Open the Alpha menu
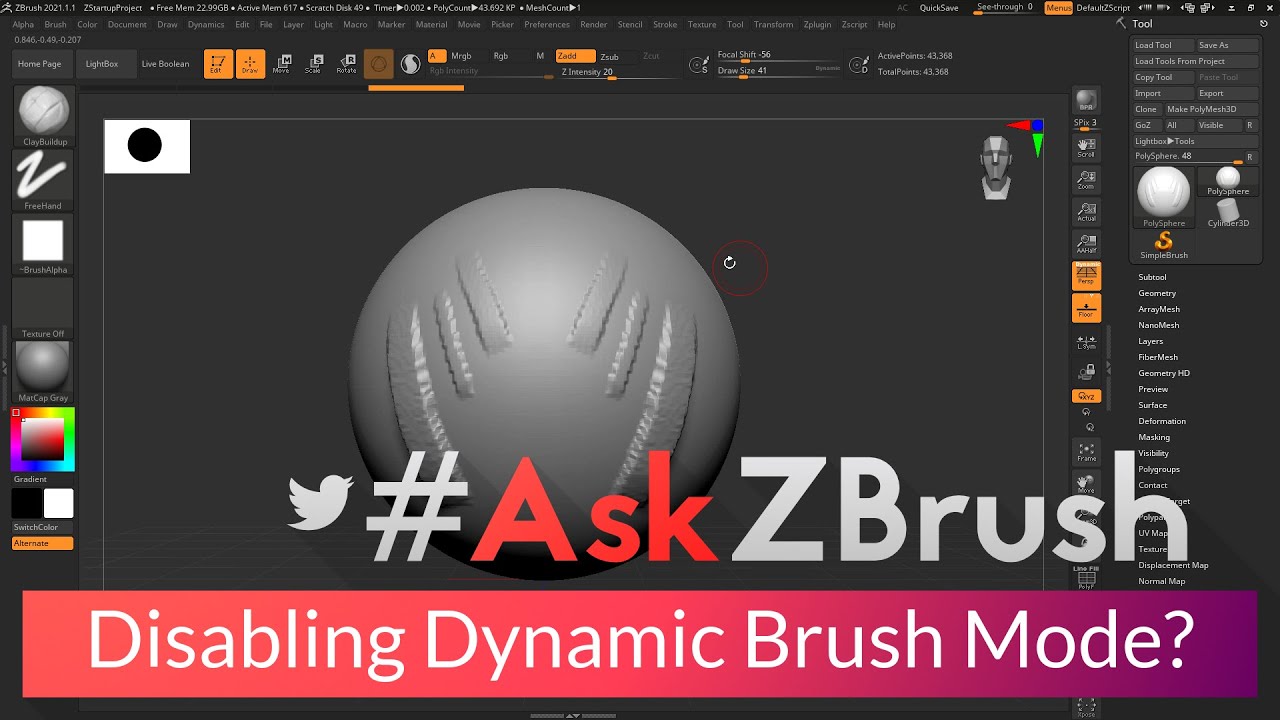 (23, 24)
